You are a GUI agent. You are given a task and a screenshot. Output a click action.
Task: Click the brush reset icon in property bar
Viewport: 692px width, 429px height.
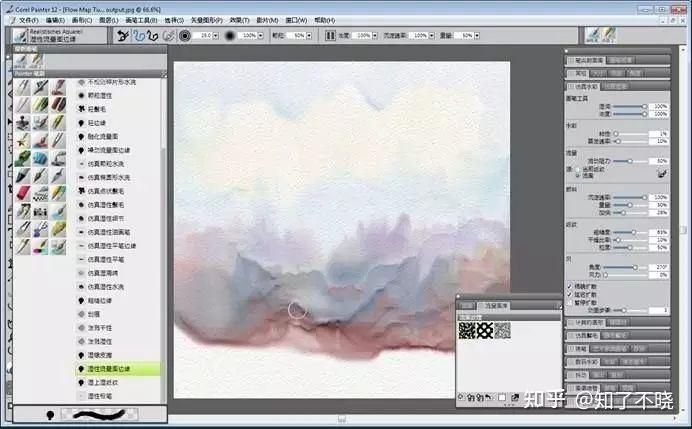(123, 35)
